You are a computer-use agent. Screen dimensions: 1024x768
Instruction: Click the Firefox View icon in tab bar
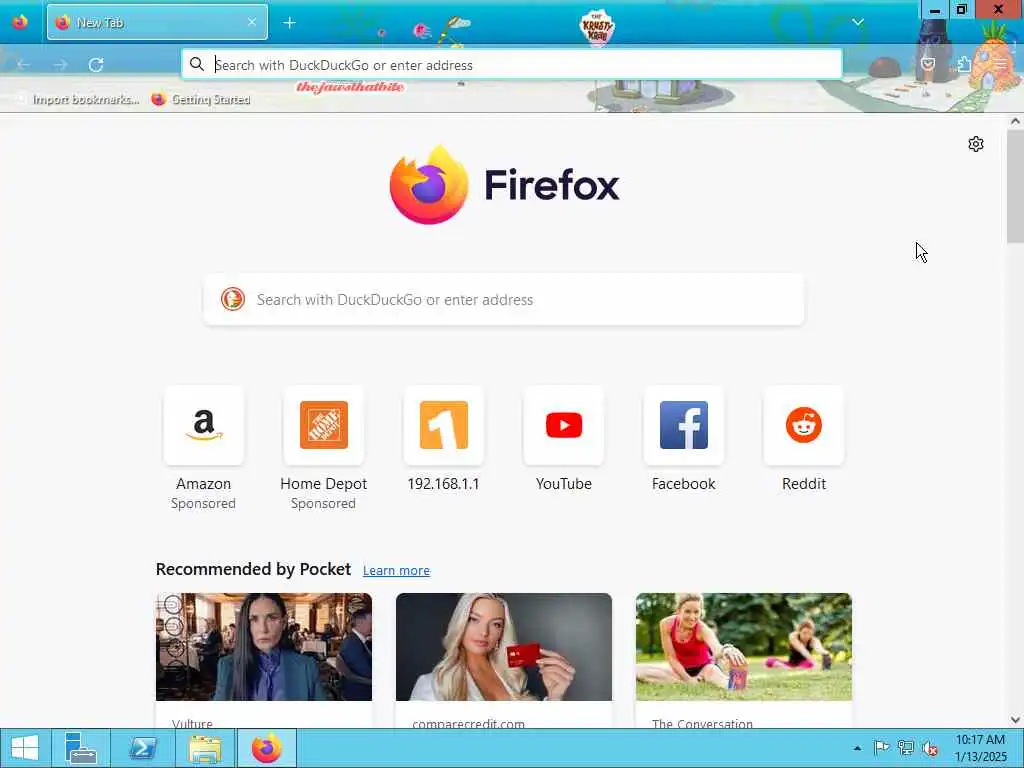(20, 22)
